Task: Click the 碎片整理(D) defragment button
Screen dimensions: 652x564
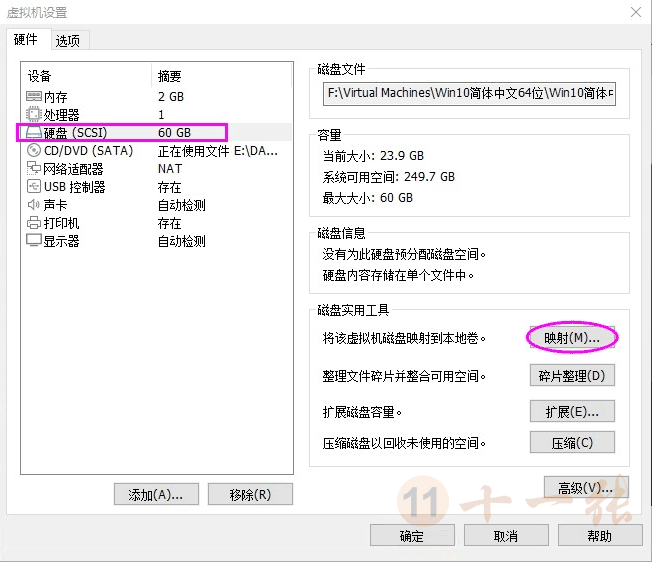Action: click(572, 376)
